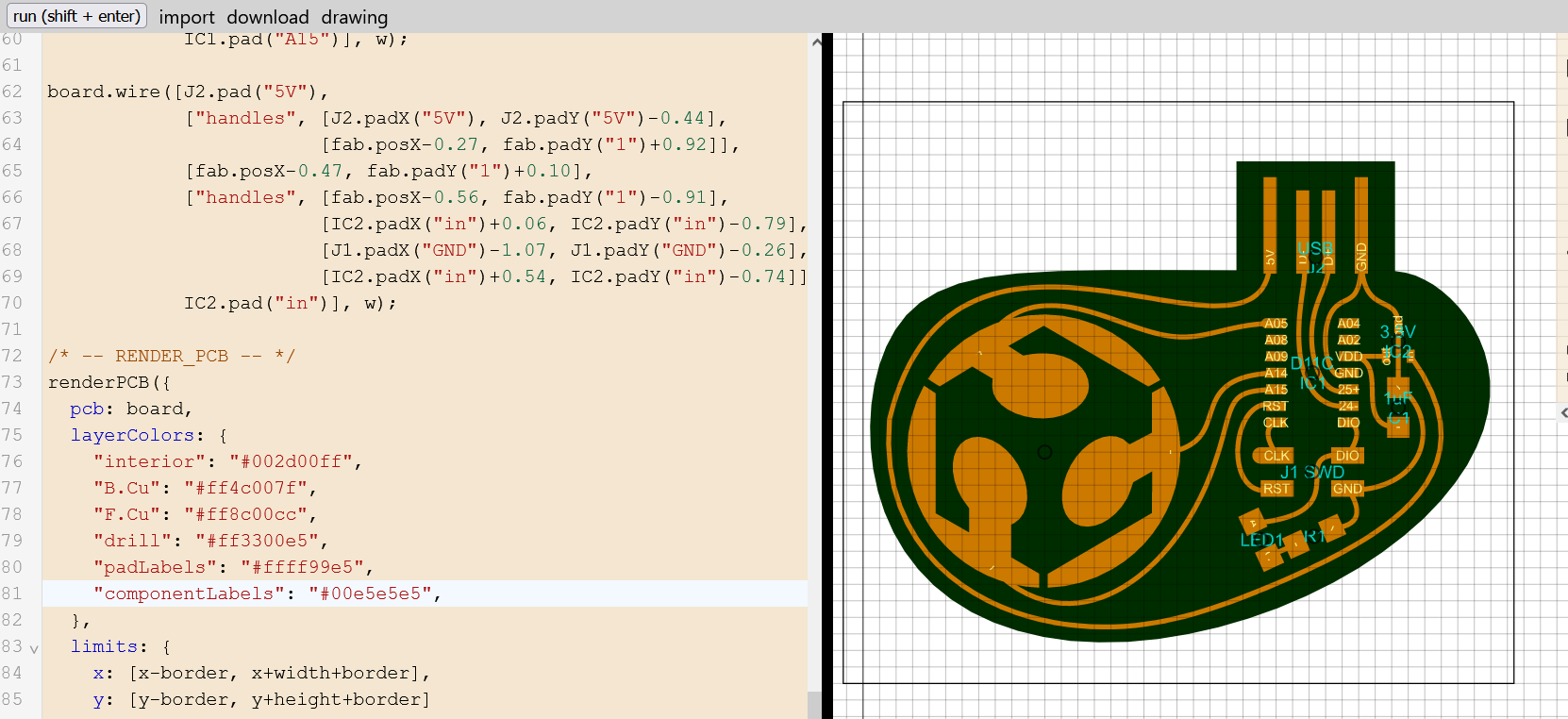Click the J1 SWD component label
Image resolution: width=1568 pixels, height=719 pixels.
click(1312, 472)
